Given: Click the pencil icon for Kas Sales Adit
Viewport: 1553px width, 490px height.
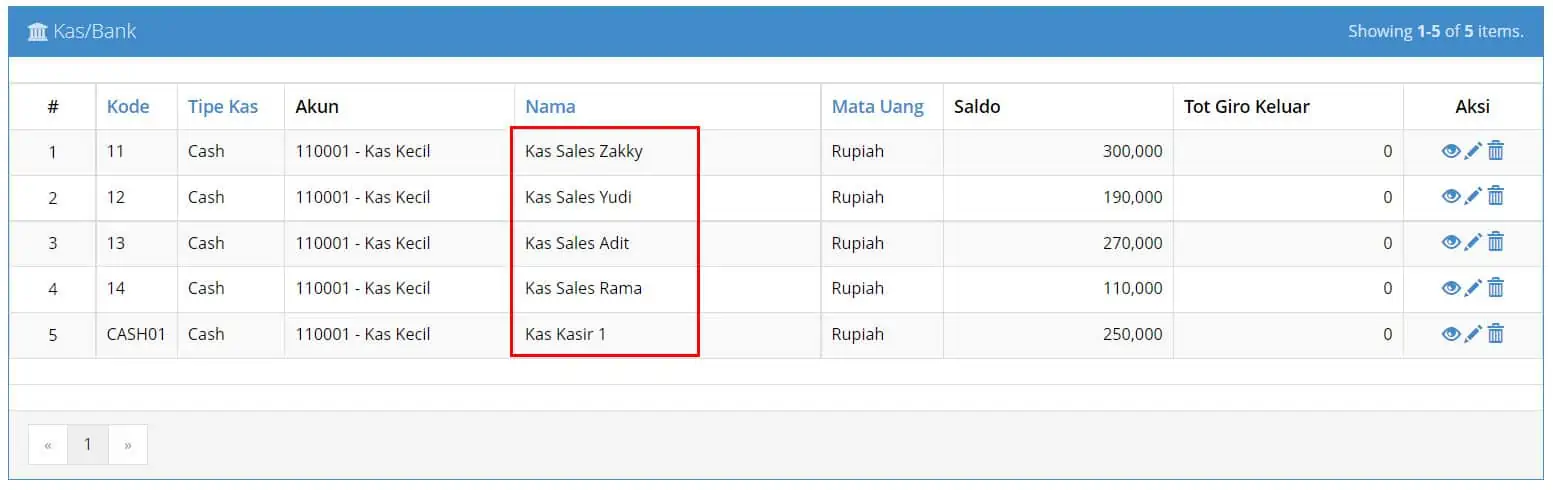Looking at the screenshot, I should (x=1473, y=242).
